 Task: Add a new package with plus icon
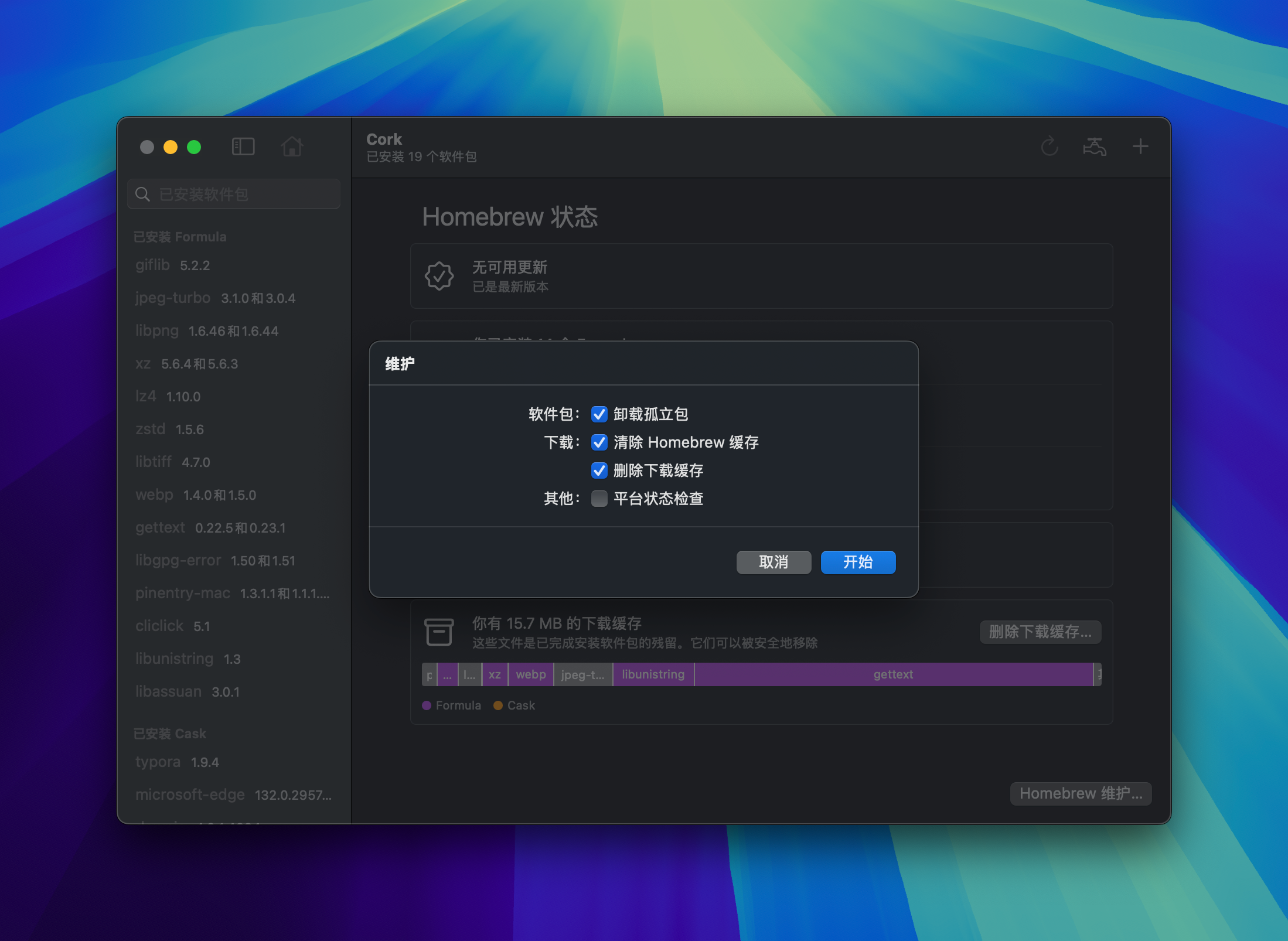click(1140, 146)
